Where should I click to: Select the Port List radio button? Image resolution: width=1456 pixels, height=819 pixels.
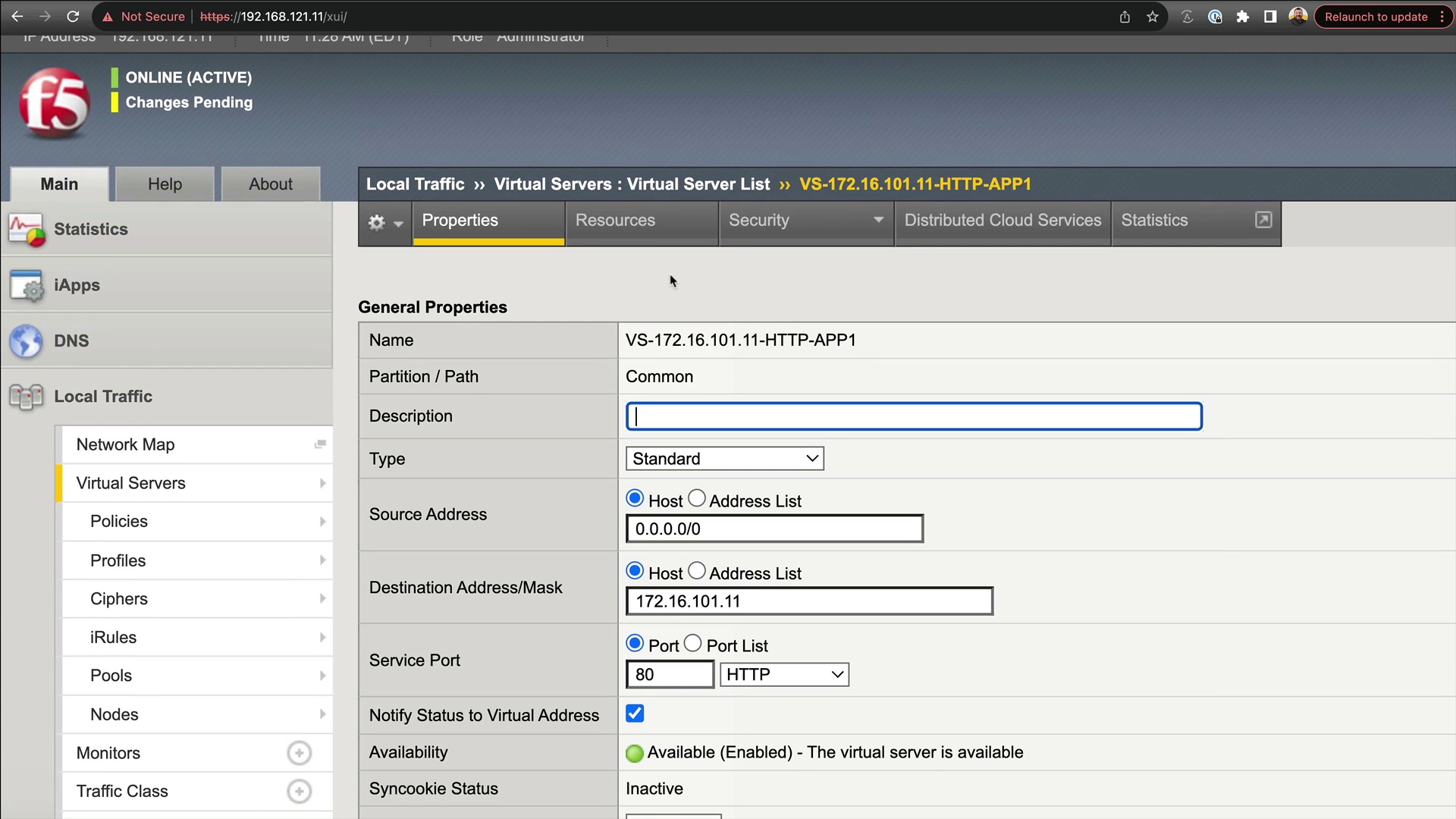coord(693,644)
